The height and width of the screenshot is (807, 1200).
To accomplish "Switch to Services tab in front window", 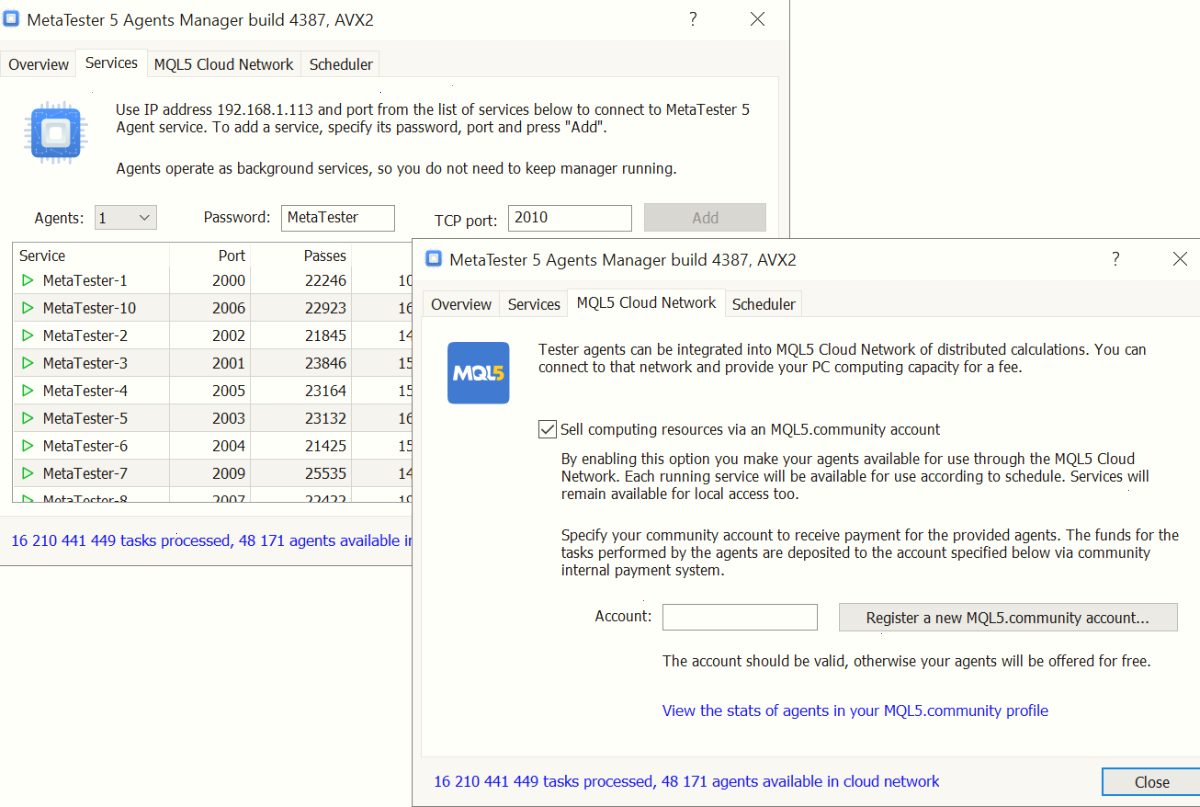I will click(534, 304).
